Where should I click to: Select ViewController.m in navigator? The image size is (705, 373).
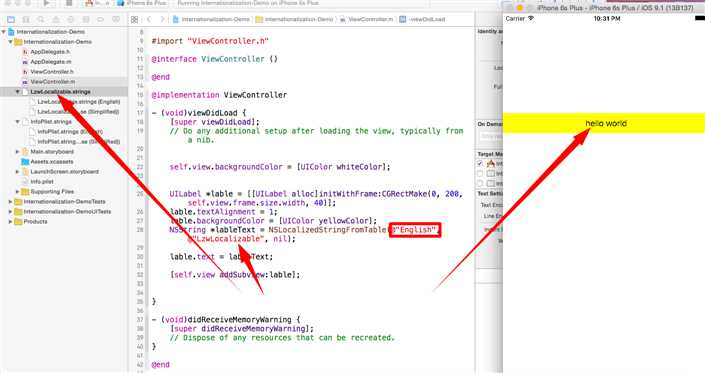52,82
